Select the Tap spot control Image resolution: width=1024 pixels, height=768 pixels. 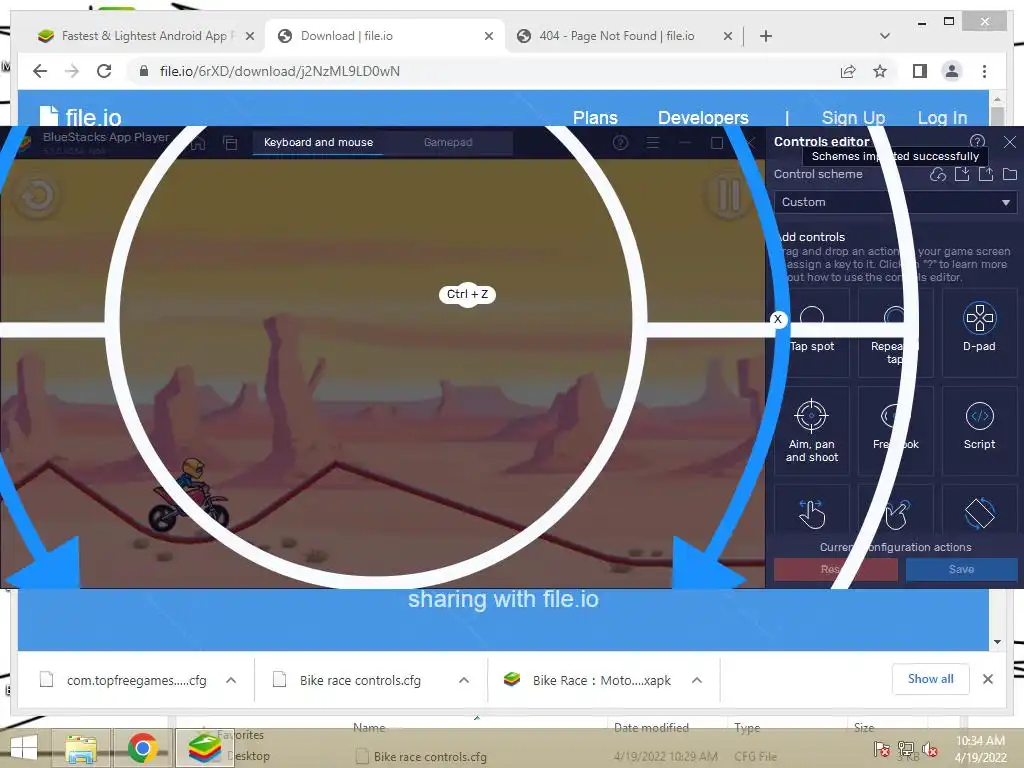(811, 332)
